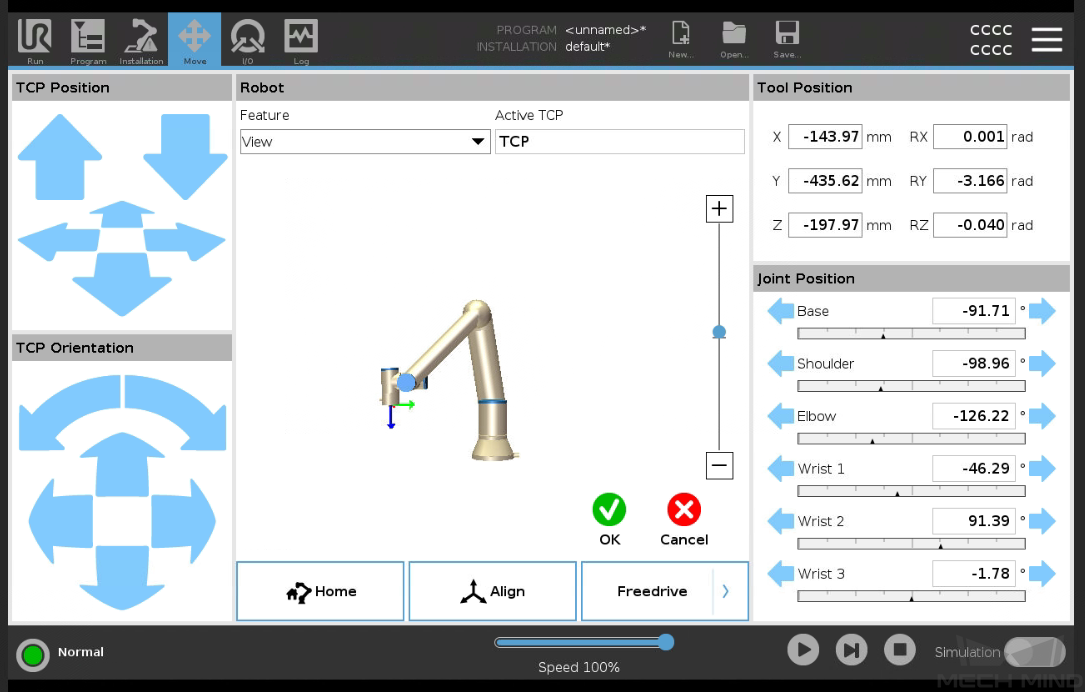Increase Wrist 2 joint with right arrow
The width and height of the screenshot is (1085, 692).
click(1042, 521)
